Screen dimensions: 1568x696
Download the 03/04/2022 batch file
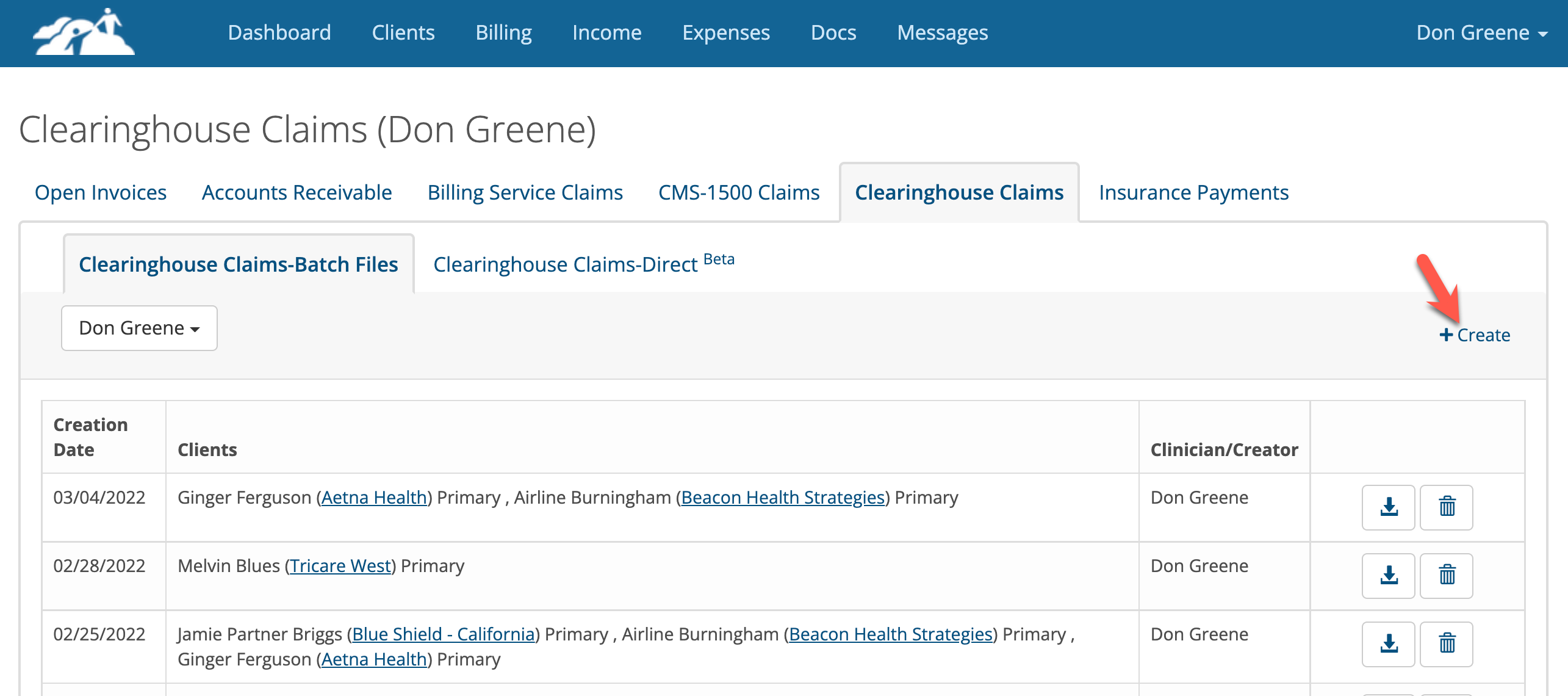click(1389, 507)
